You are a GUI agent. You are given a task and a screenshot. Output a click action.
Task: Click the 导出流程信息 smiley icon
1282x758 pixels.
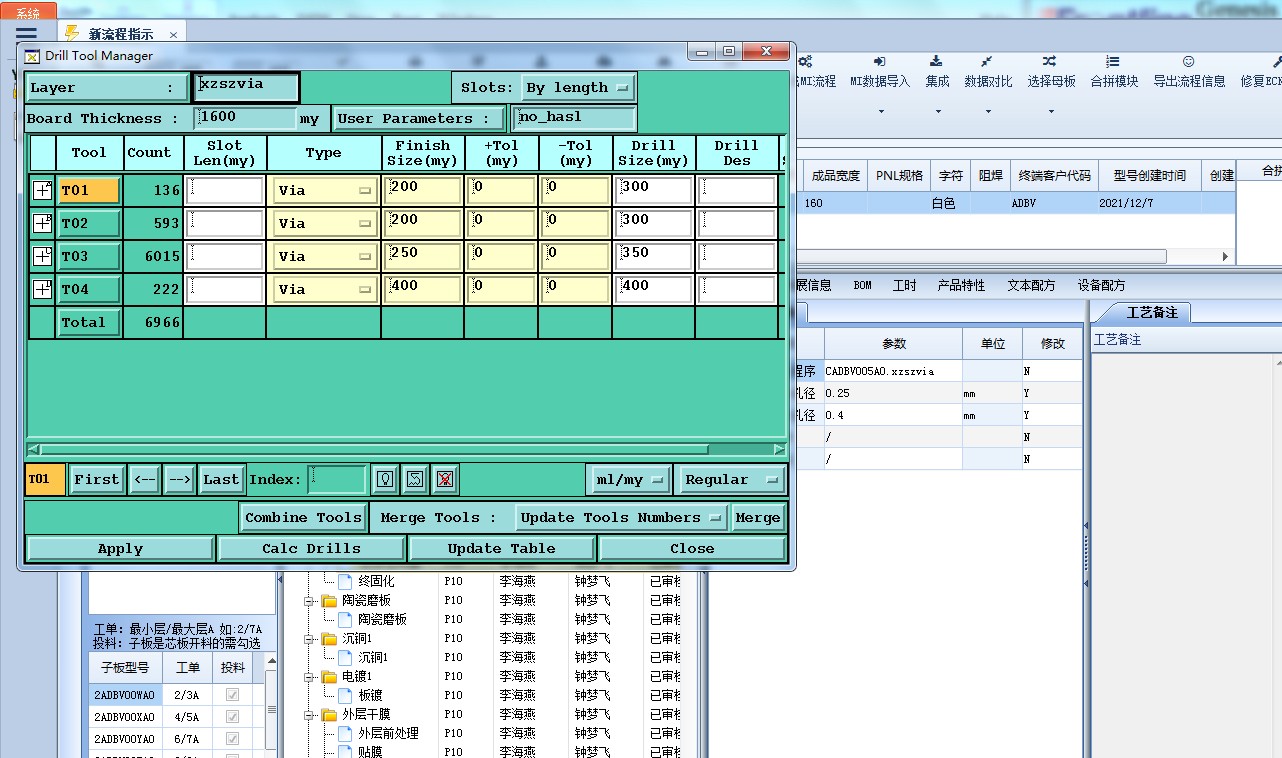pos(1188,61)
